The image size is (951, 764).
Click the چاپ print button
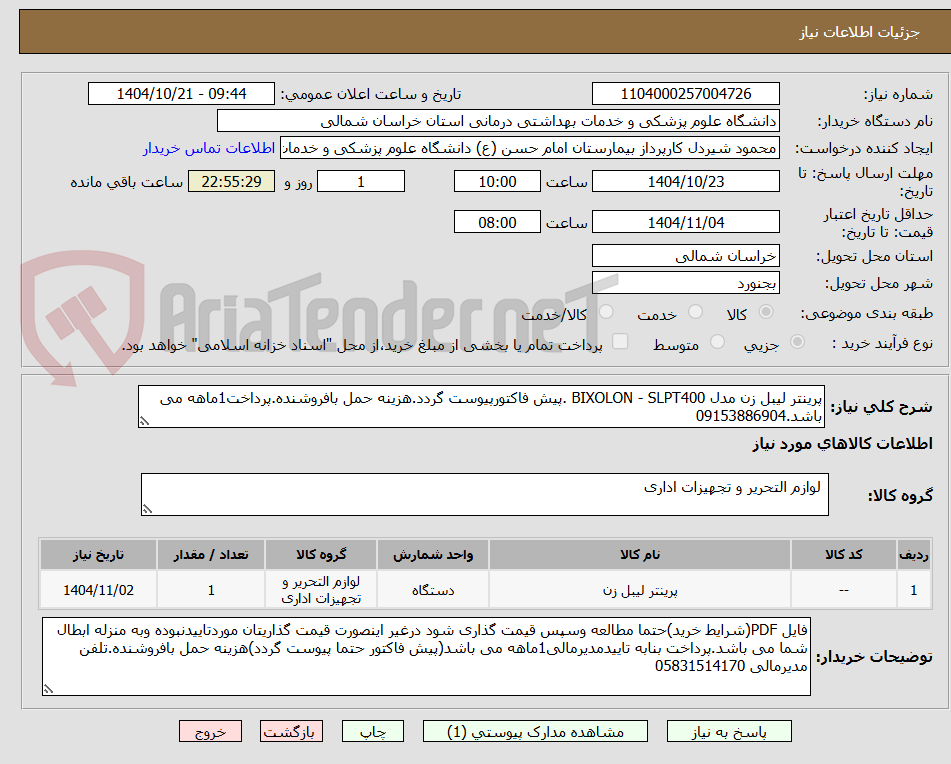click(372, 731)
